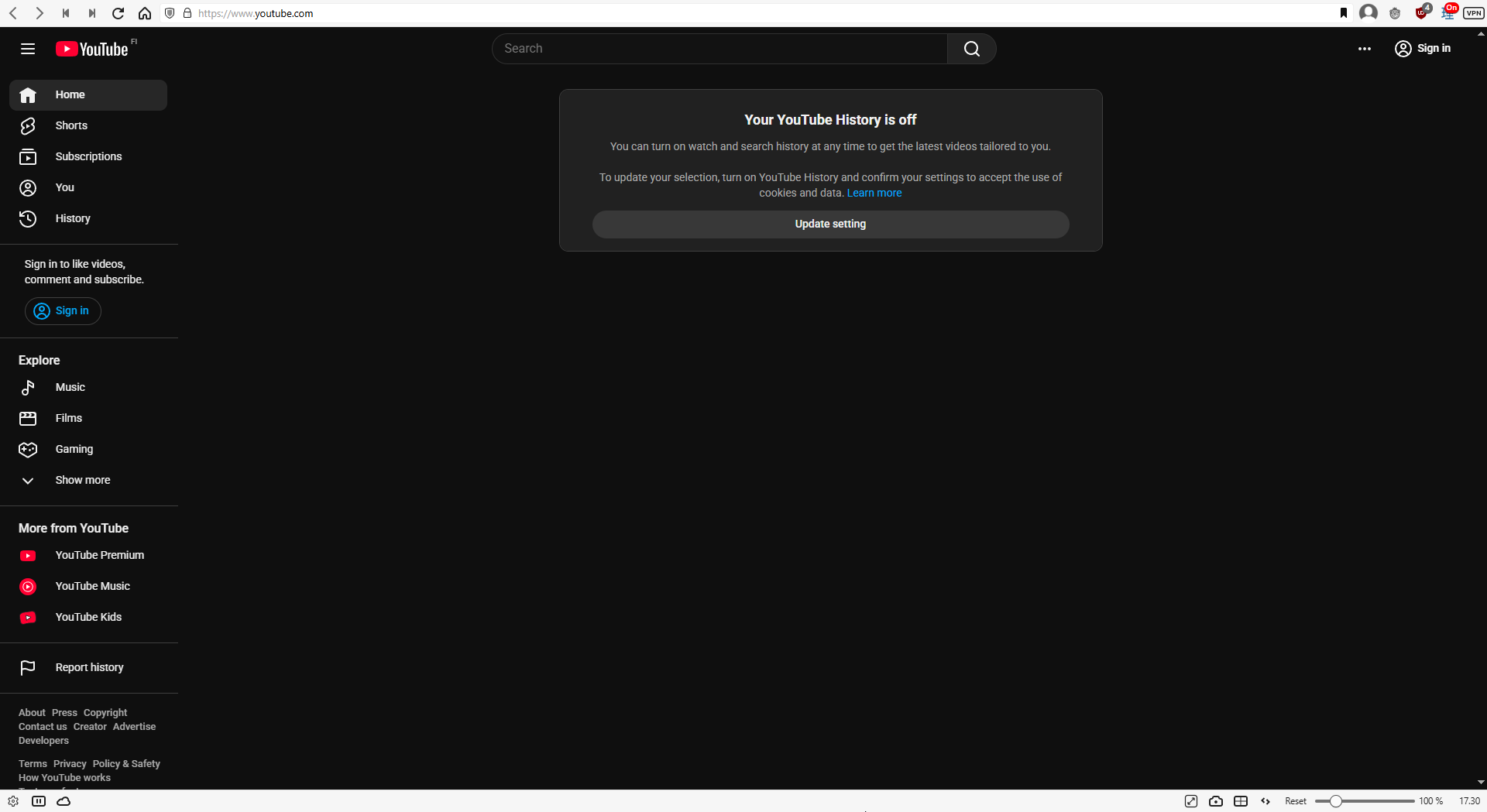The image size is (1487, 812).
Task: Click How YouTube works link
Action: [x=64, y=778]
